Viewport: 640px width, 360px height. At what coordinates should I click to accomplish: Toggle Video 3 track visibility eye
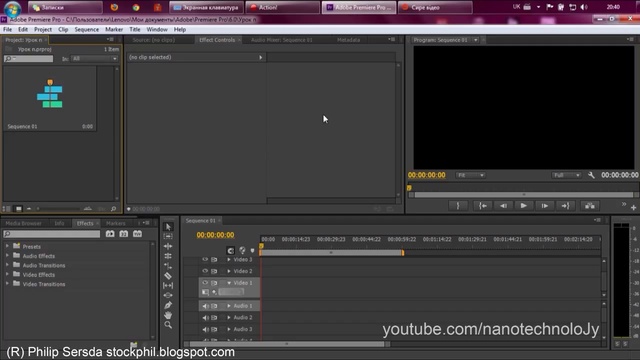(205, 260)
